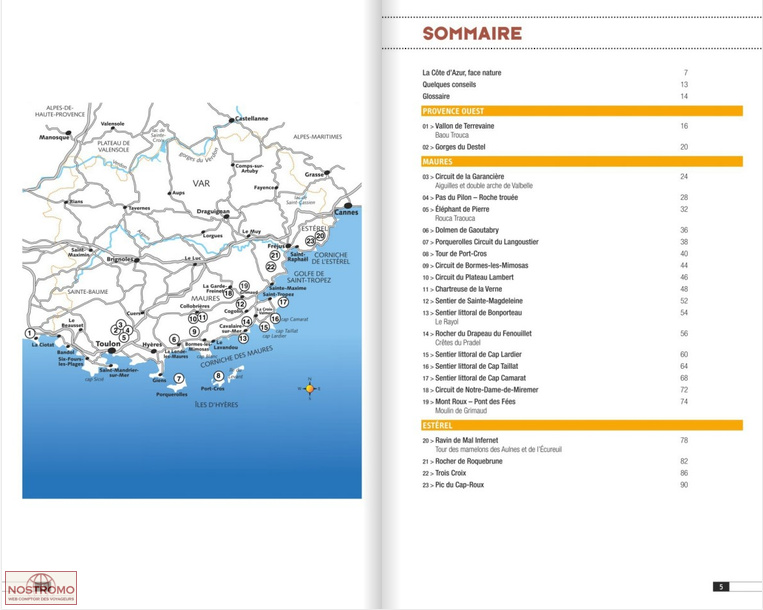Click entry 14 Rocher du Drapeau du Fenouillet
This screenshot has height=610, width=763.
point(477,334)
